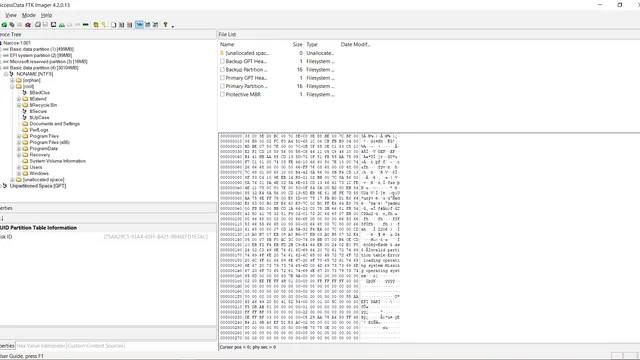Switch to Hex Value Interpreter tab
Screen dimensions: 640x360
(41, 346)
